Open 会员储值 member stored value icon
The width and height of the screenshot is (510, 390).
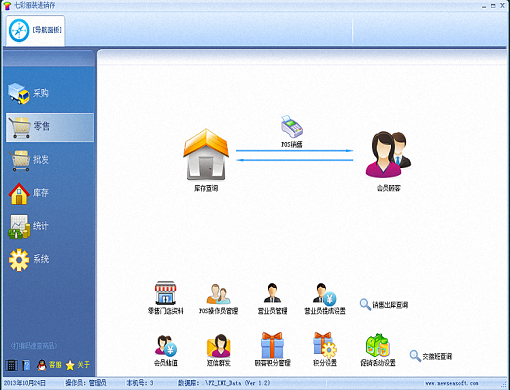point(166,346)
